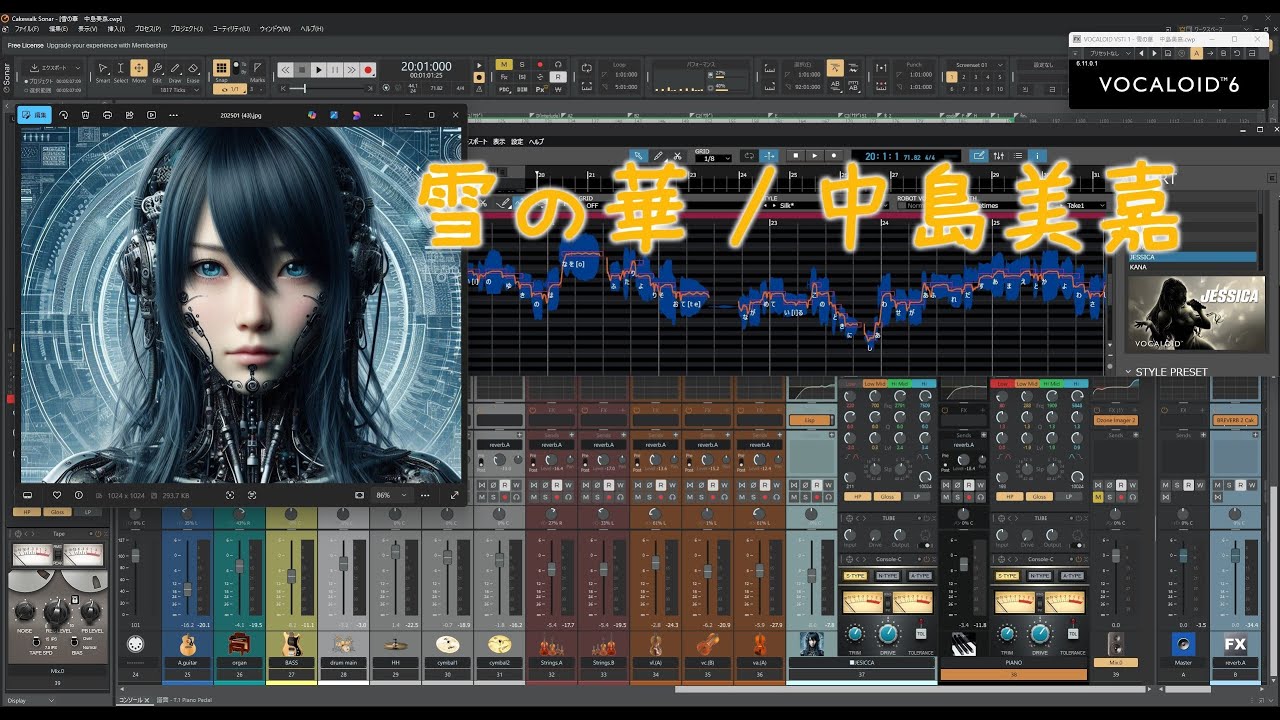Select the pencil tool in VOCALOID editor
This screenshot has height=720, width=1280.
coord(658,156)
